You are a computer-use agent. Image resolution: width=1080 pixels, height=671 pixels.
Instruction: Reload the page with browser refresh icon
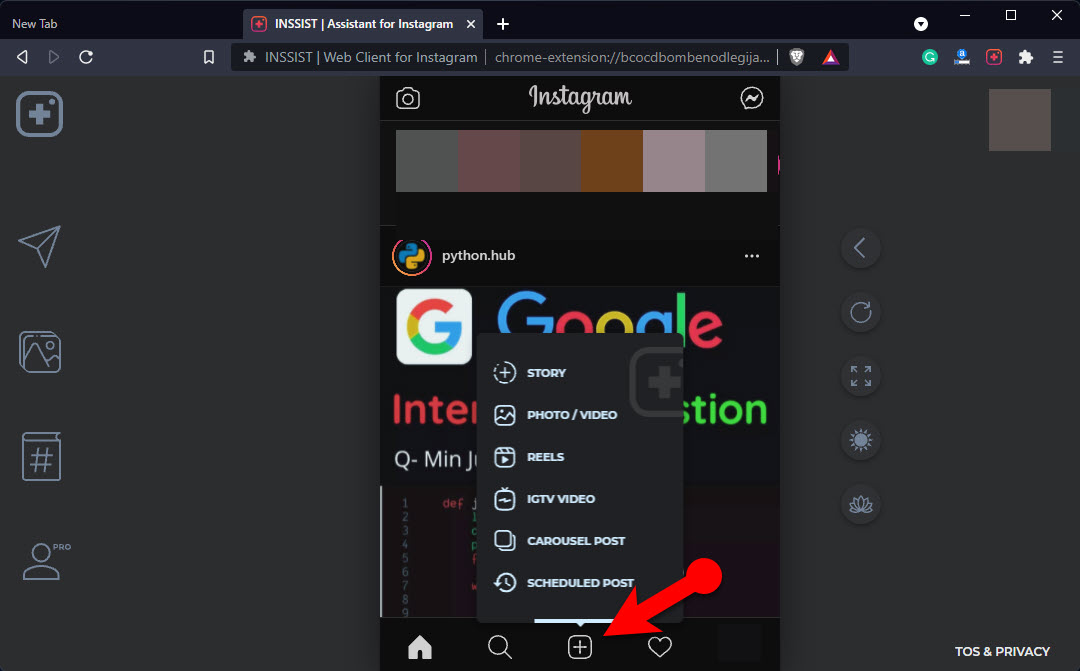86,57
